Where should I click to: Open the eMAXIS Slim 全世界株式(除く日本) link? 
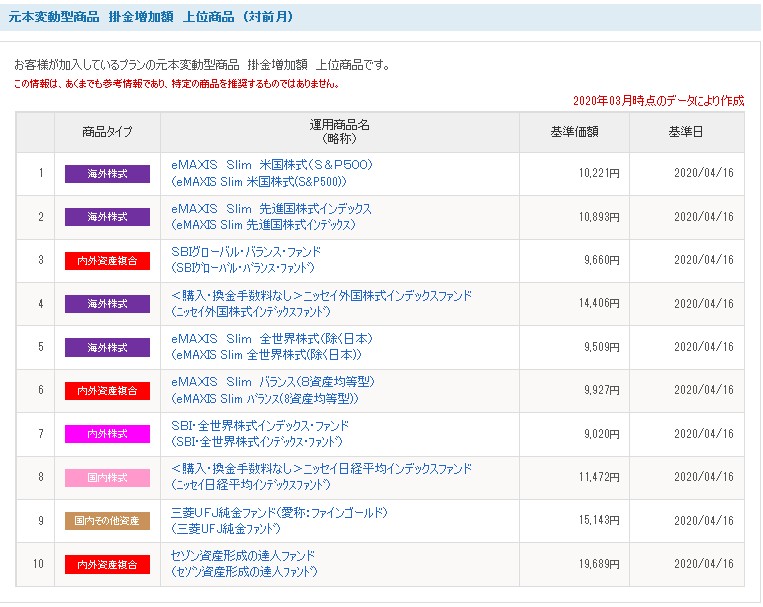click(272, 347)
